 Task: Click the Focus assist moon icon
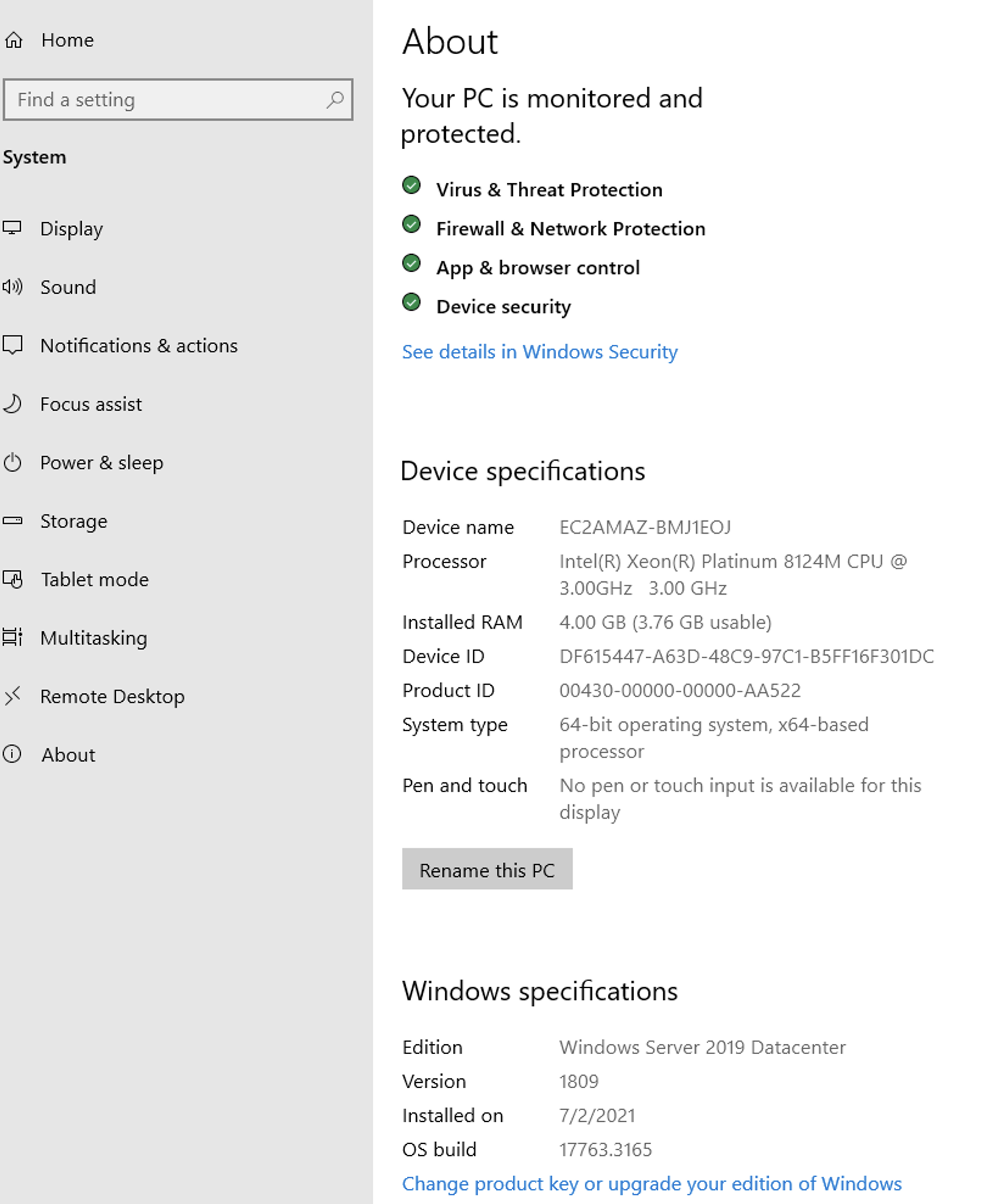tap(12, 403)
